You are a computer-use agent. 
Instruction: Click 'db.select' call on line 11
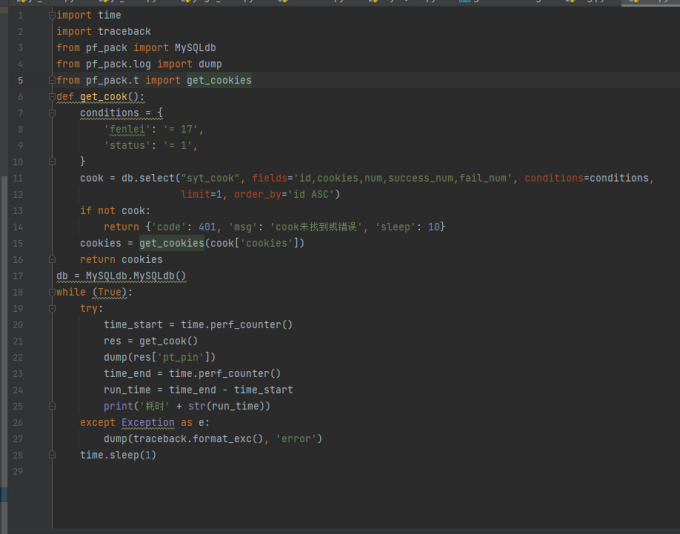(x=148, y=178)
